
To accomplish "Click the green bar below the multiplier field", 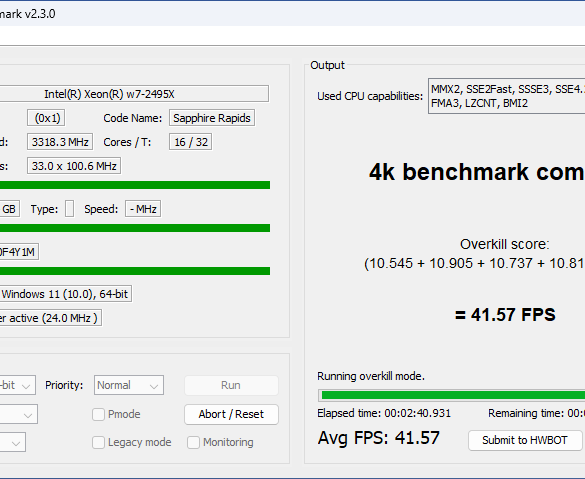I will 135,185.
